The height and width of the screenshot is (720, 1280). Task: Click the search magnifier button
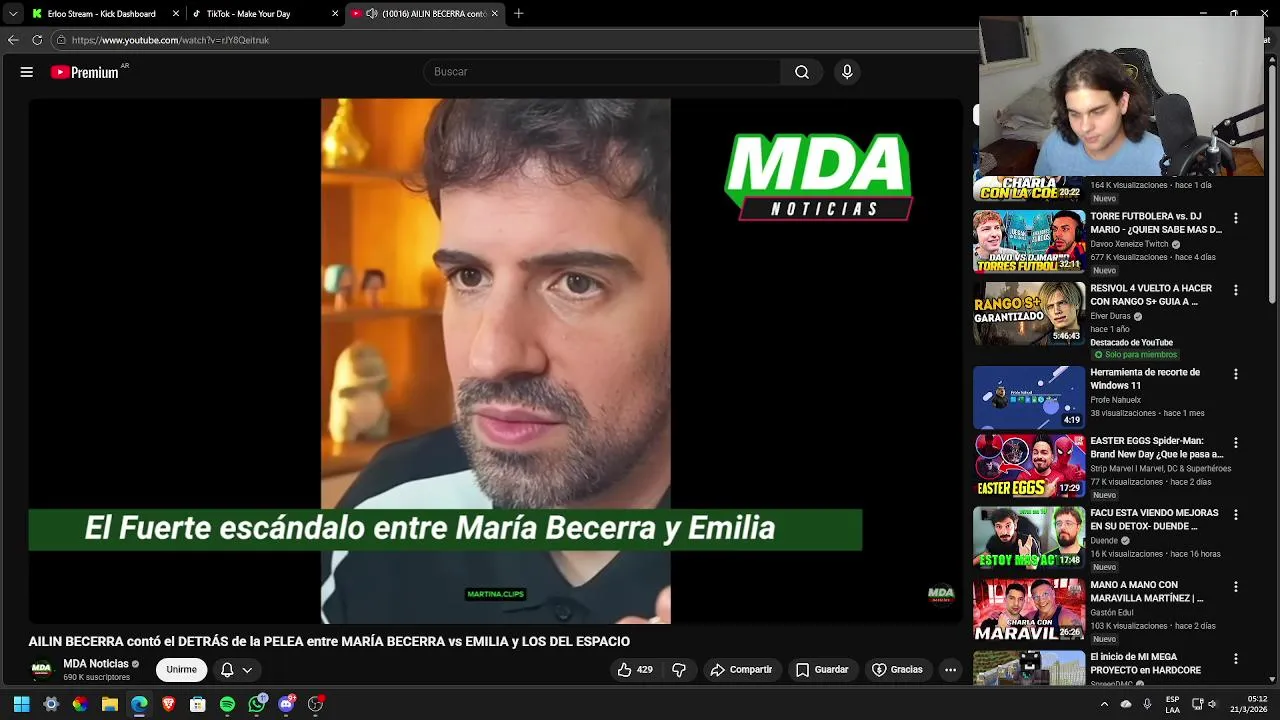coord(802,72)
